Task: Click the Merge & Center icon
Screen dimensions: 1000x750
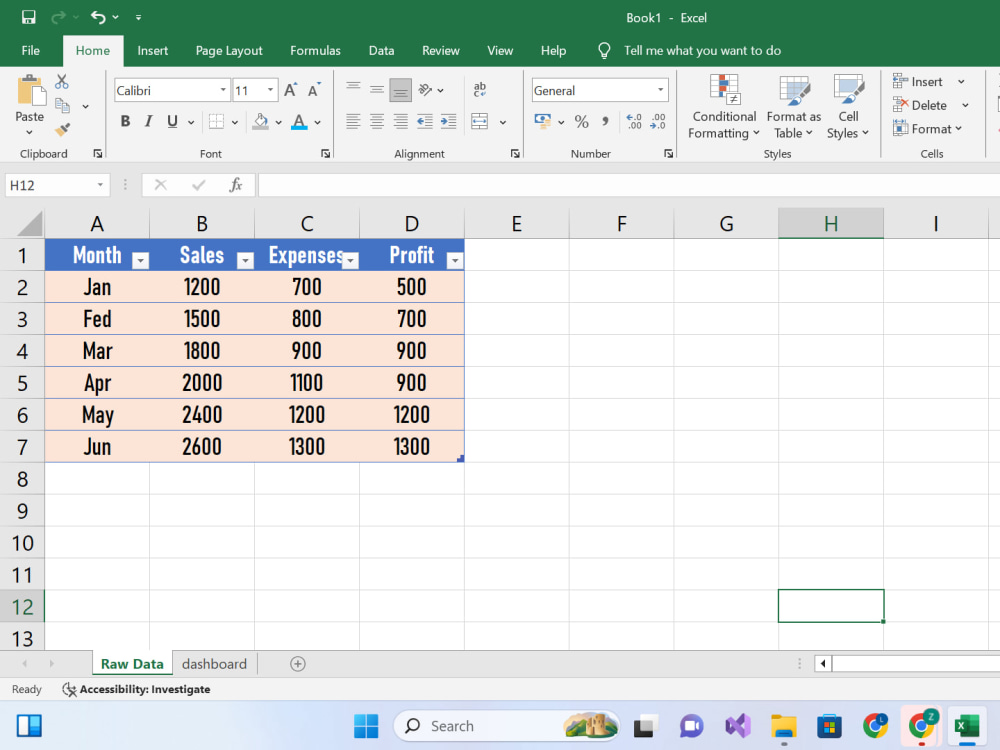Action: [x=480, y=121]
